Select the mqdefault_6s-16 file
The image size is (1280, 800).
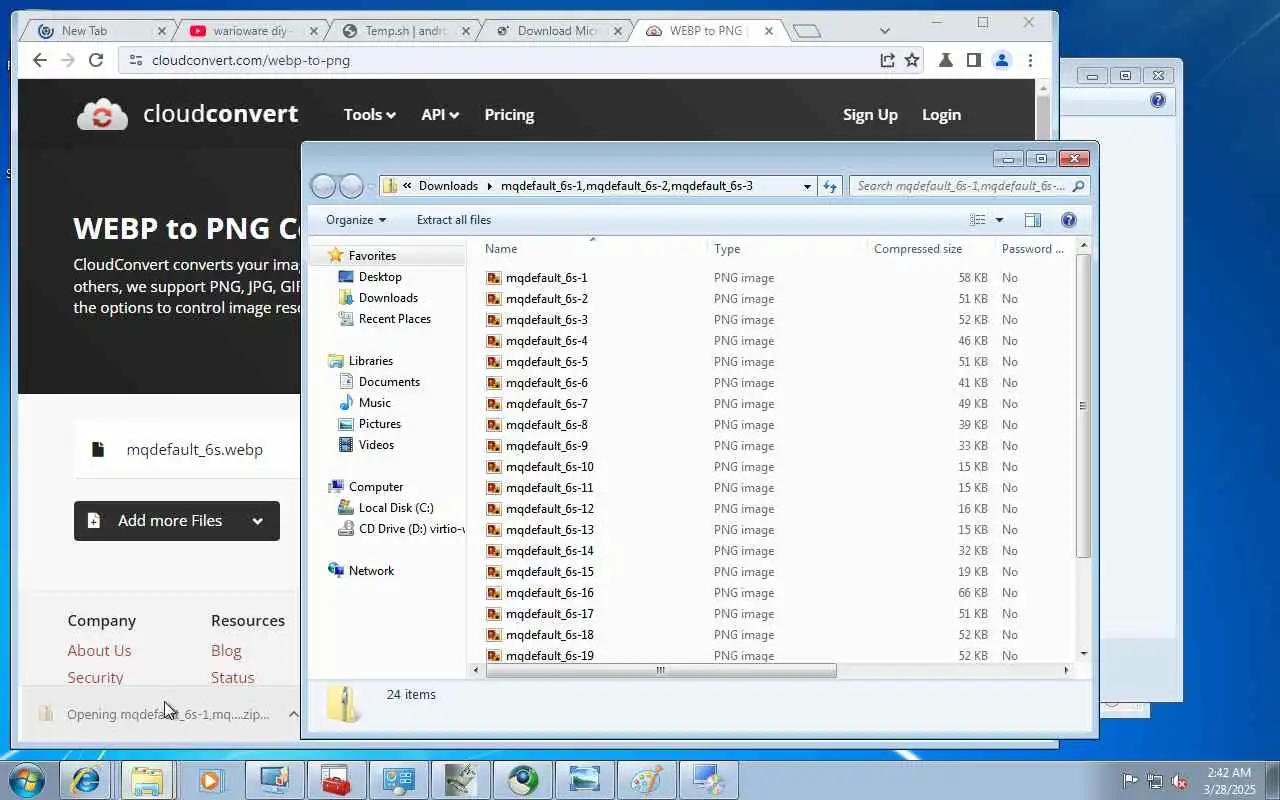(x=549, y=593)
